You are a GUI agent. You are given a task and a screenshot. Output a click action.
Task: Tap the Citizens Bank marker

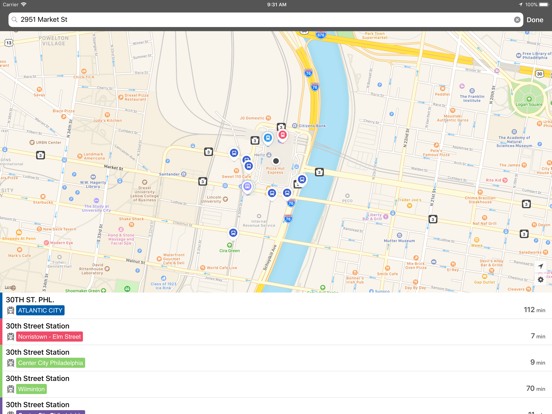[x=294, y=126]
